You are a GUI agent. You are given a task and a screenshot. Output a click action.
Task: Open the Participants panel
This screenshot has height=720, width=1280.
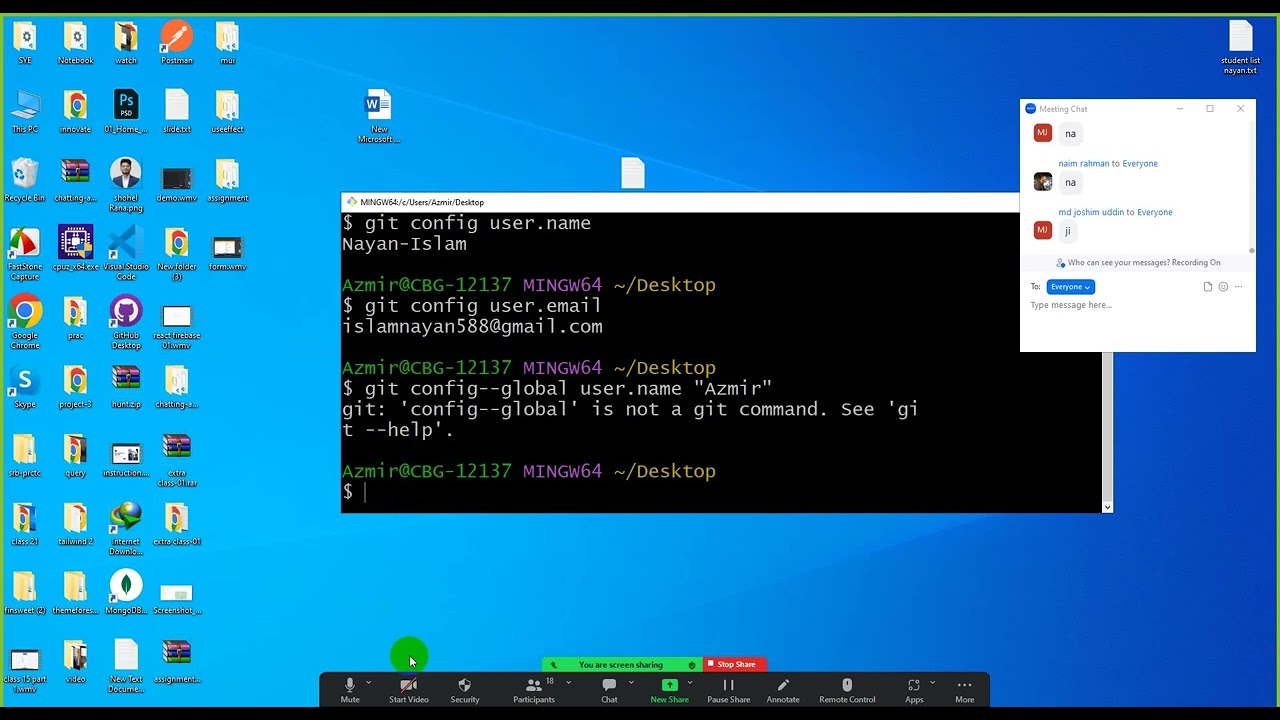point(534,690)
